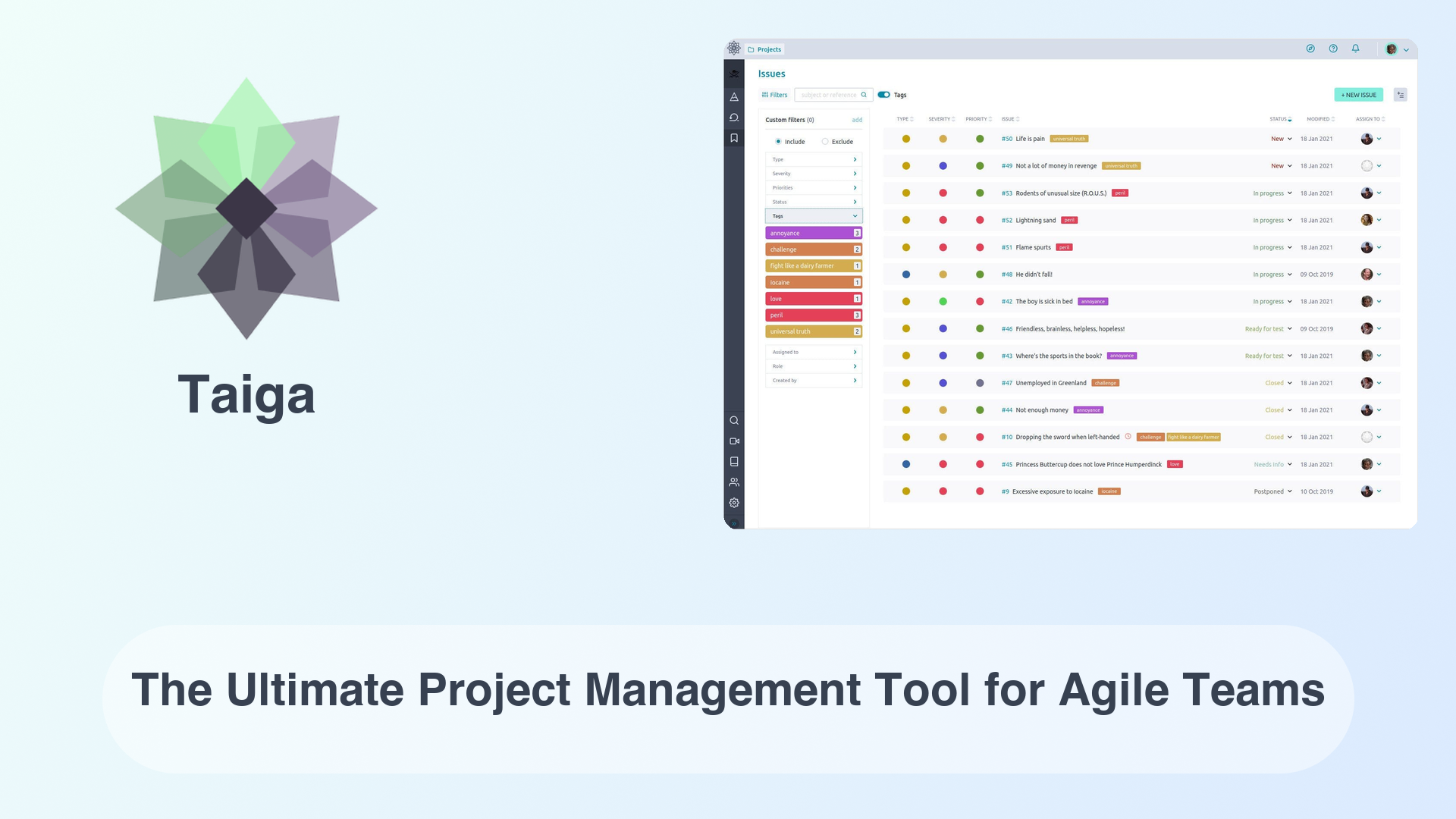The image size is (1456, 819).
Task: Click the search/filter icon in sidebar
Action: (x=734, y=419)
